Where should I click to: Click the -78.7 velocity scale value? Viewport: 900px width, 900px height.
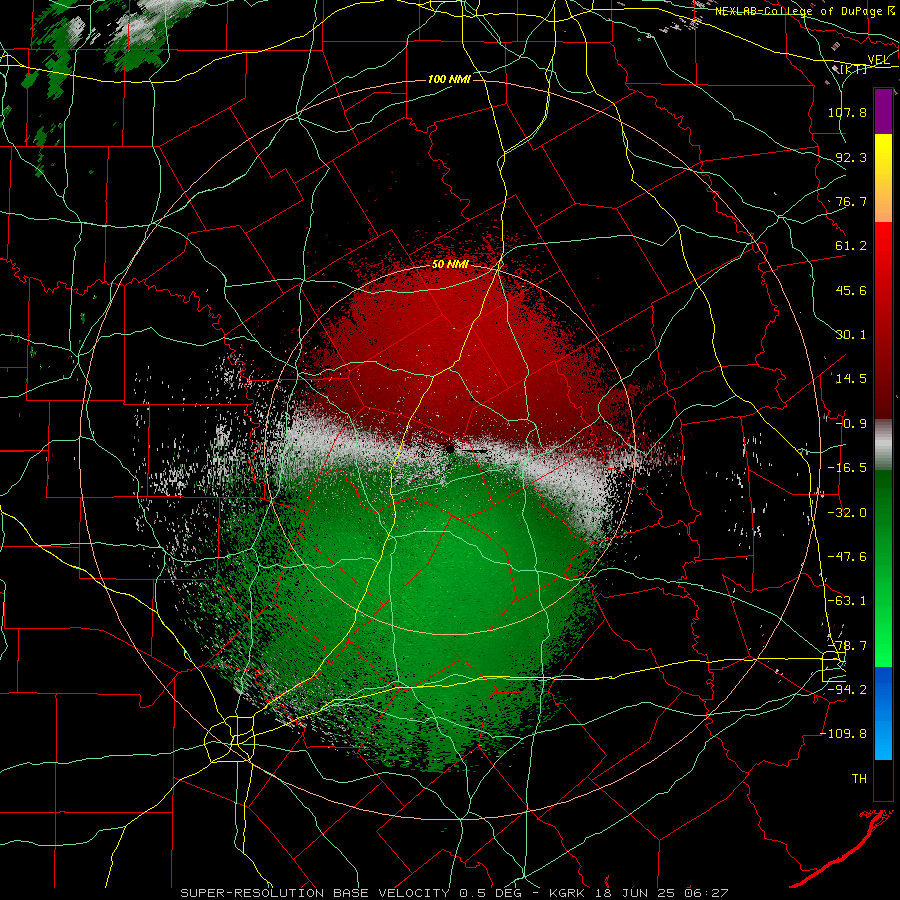[x=847, y=646]
